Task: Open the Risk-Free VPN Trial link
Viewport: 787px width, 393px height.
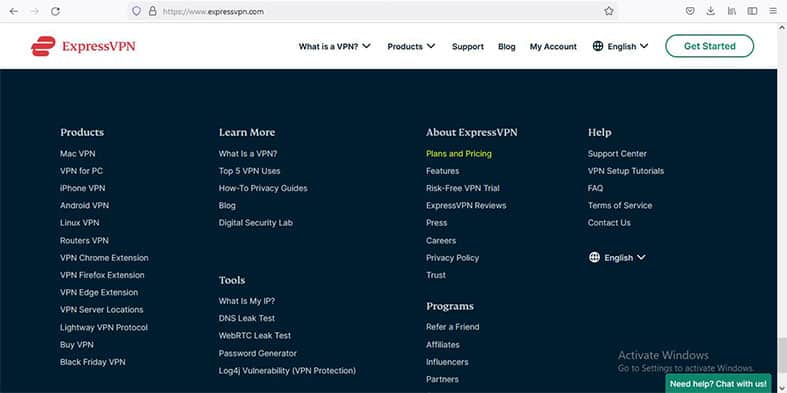Action: point(463,188)
